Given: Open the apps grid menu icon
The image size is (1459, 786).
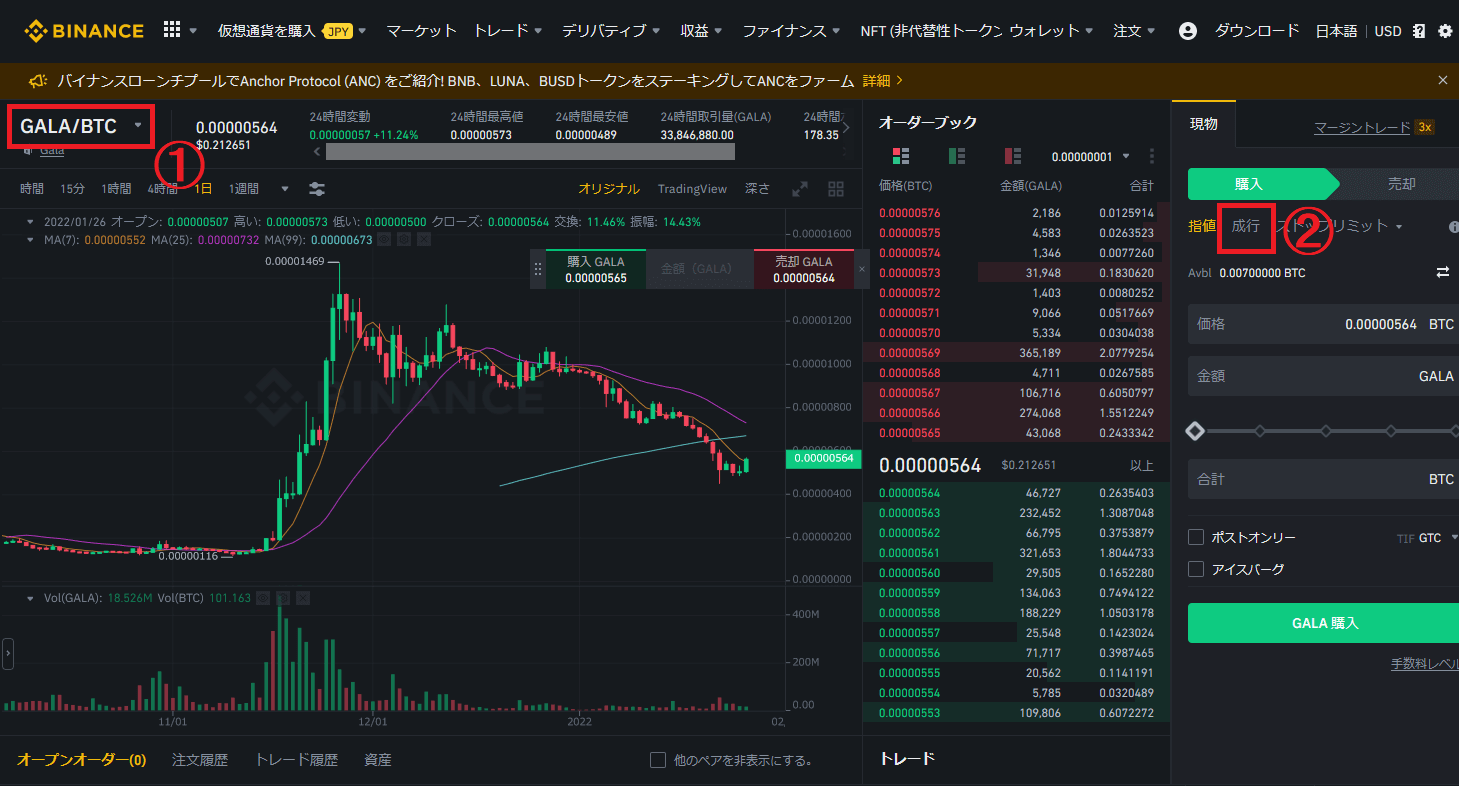Looking at the screenshot, I should (172, 30).
